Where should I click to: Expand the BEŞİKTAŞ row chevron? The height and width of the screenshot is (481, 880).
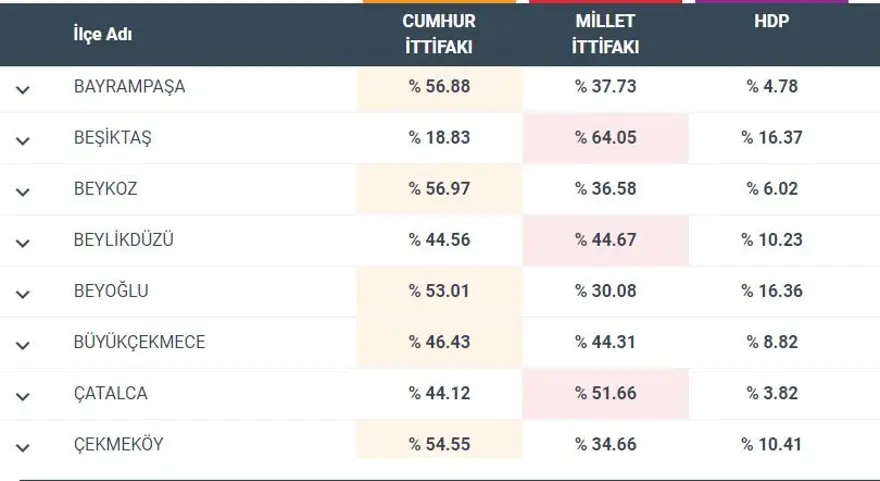coord(24,140)
